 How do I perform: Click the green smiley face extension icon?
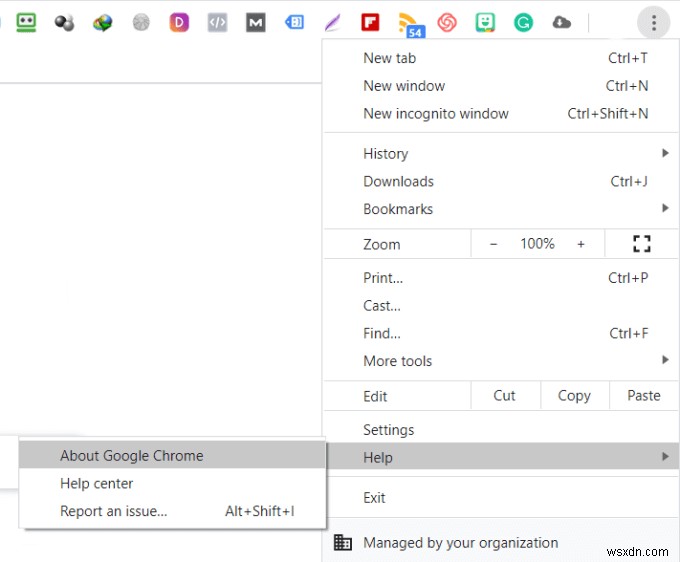point(485,23)
